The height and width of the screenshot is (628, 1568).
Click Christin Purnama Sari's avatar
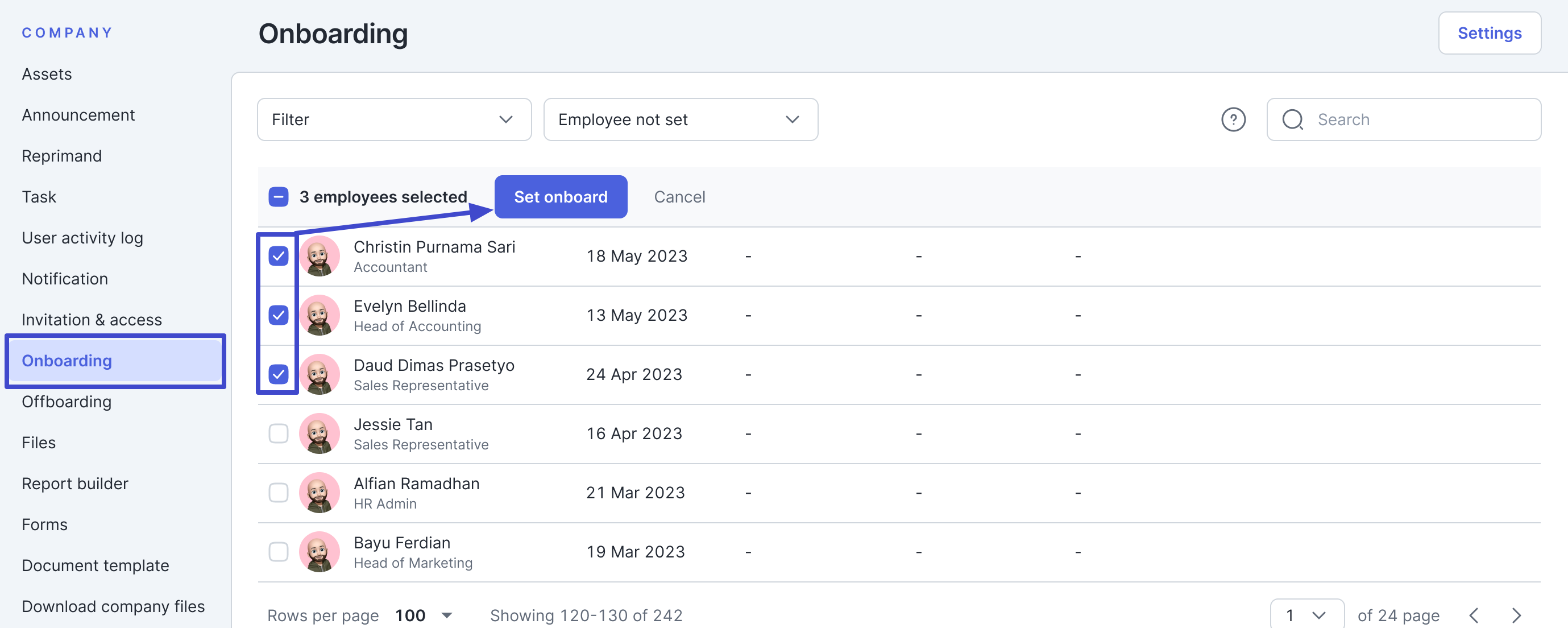319,256
